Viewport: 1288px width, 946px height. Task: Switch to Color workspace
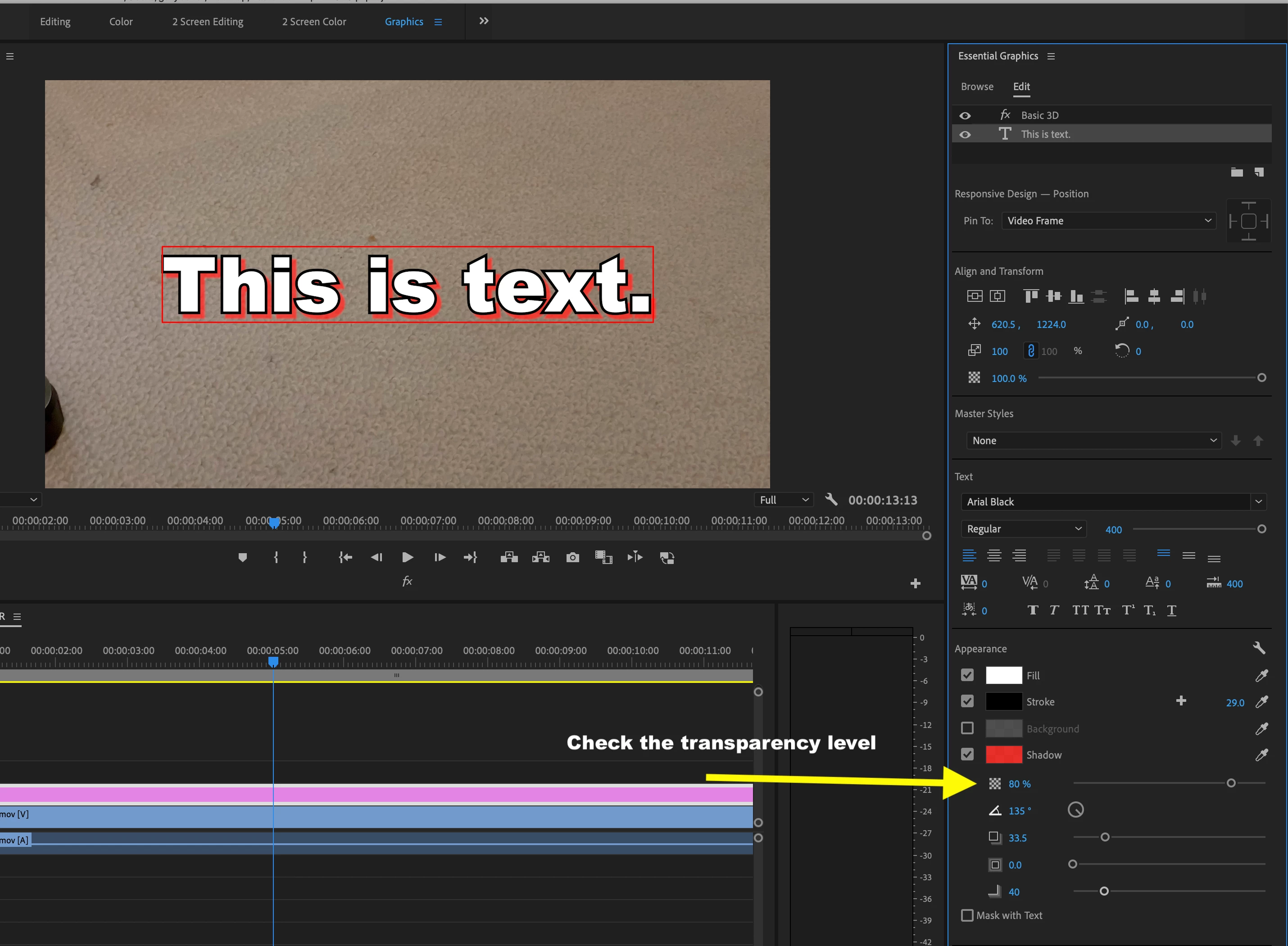point(121,22)
